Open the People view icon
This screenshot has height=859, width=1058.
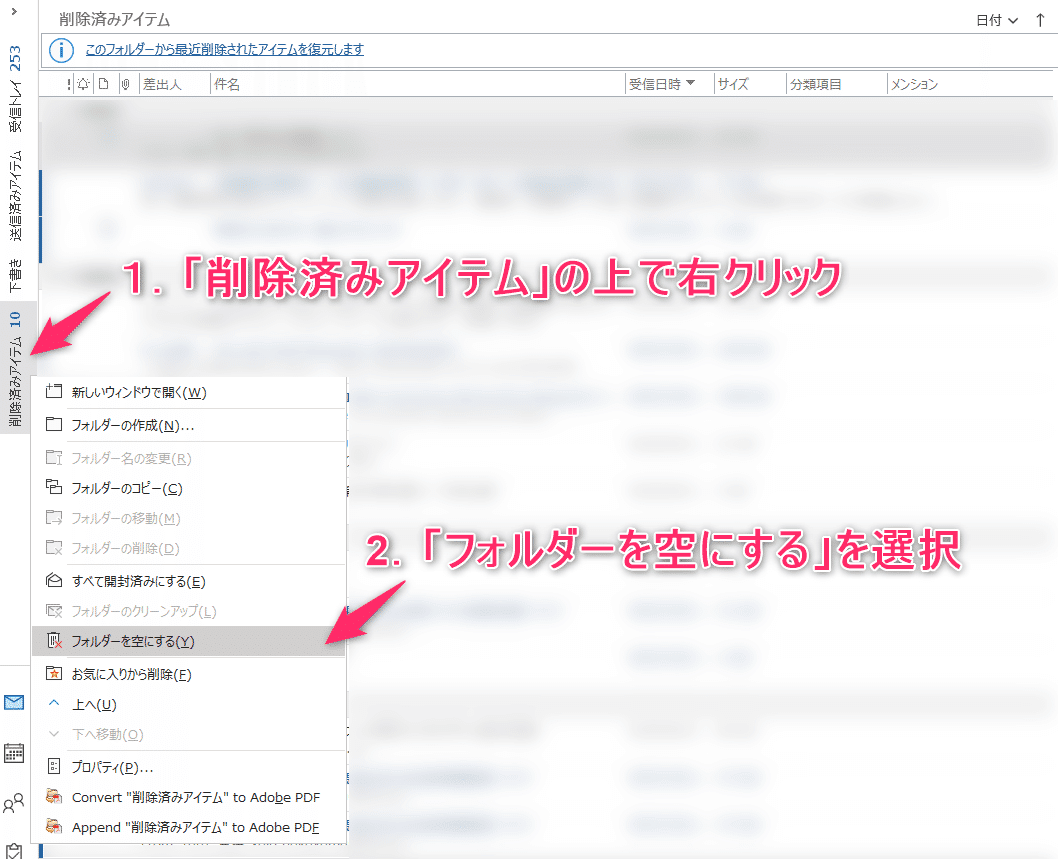click(x=15, y=801)
